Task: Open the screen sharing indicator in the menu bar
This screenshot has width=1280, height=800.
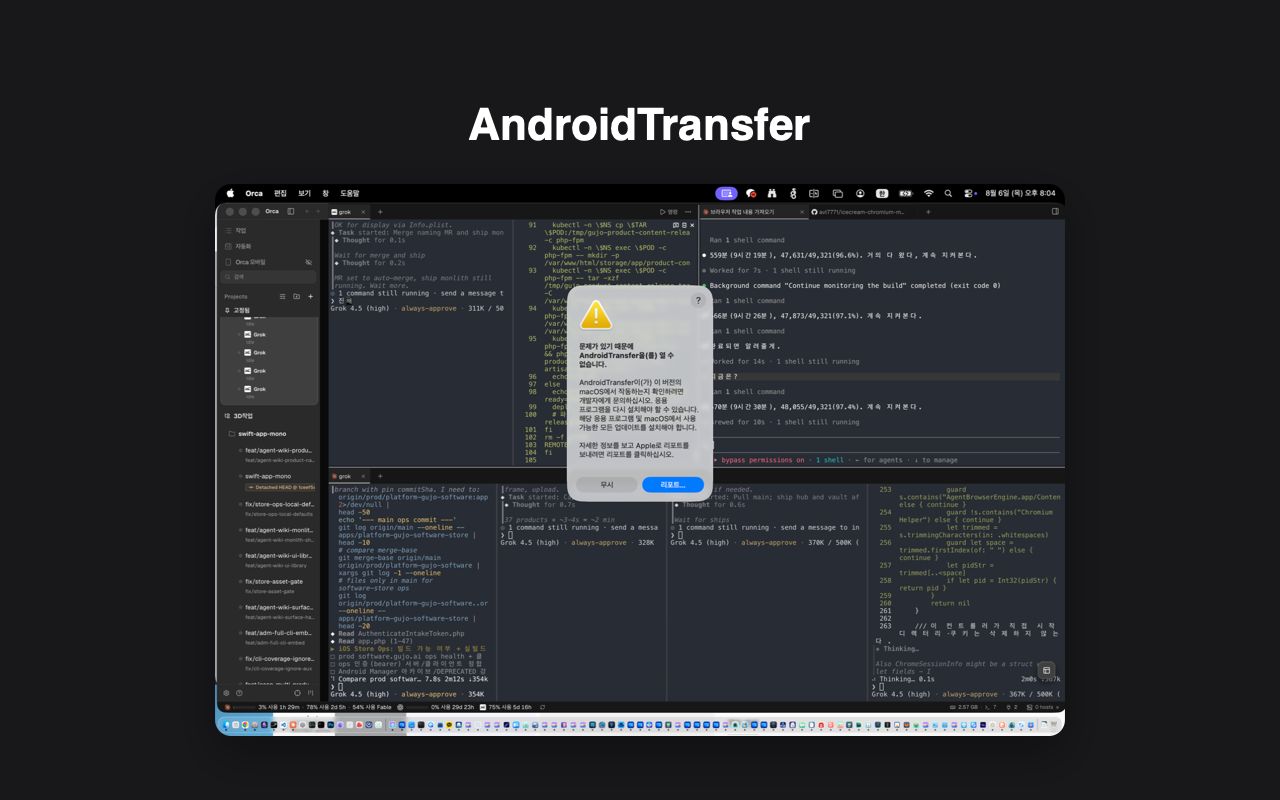Action: [726, 193]
